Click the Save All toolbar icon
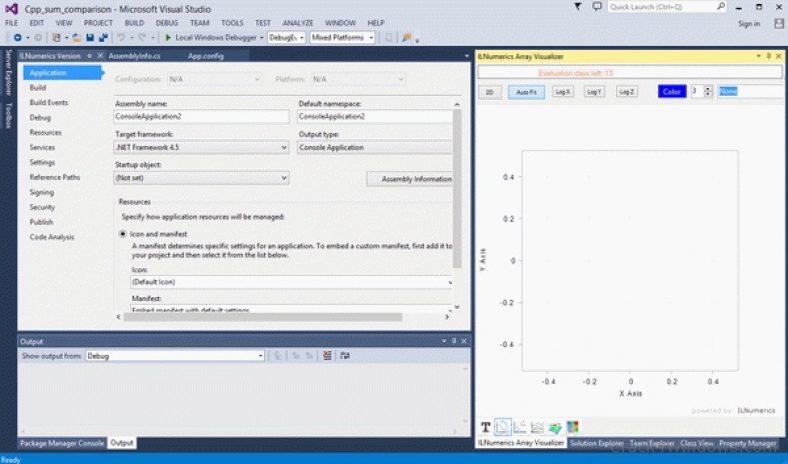The width and height of the screenshot is (788, 464). click(103, 38)
